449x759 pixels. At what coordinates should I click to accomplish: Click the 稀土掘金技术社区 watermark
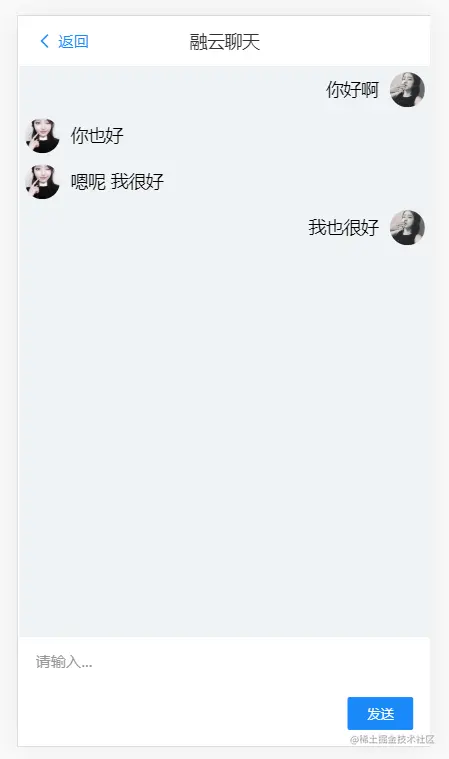[392, 739]
